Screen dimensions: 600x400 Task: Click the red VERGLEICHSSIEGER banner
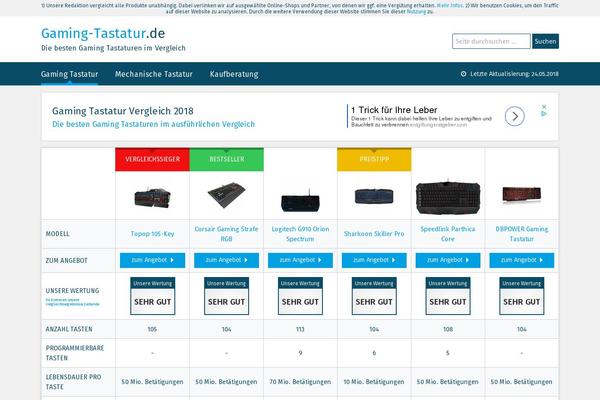152,159
